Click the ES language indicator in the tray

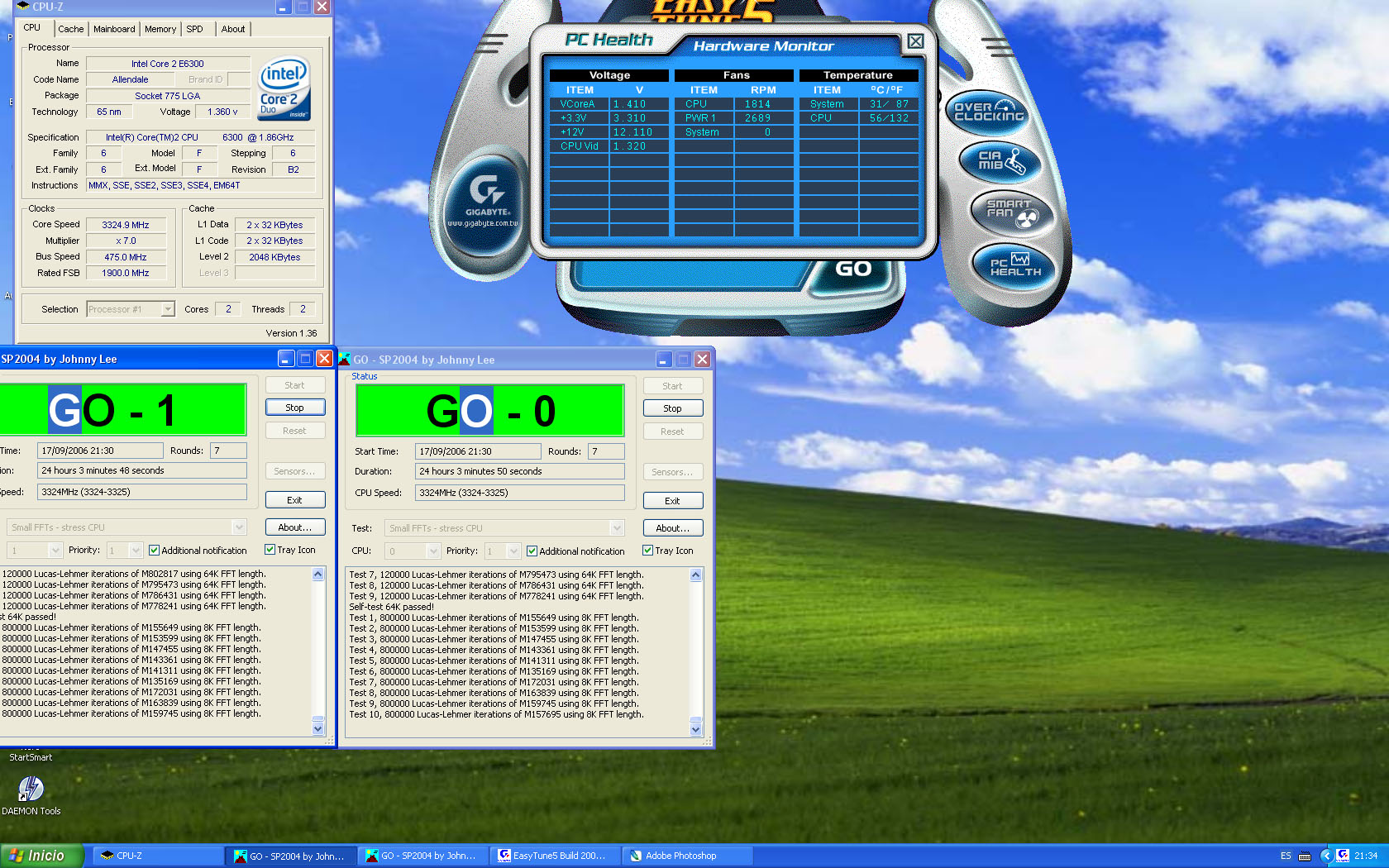(1286, 856)
